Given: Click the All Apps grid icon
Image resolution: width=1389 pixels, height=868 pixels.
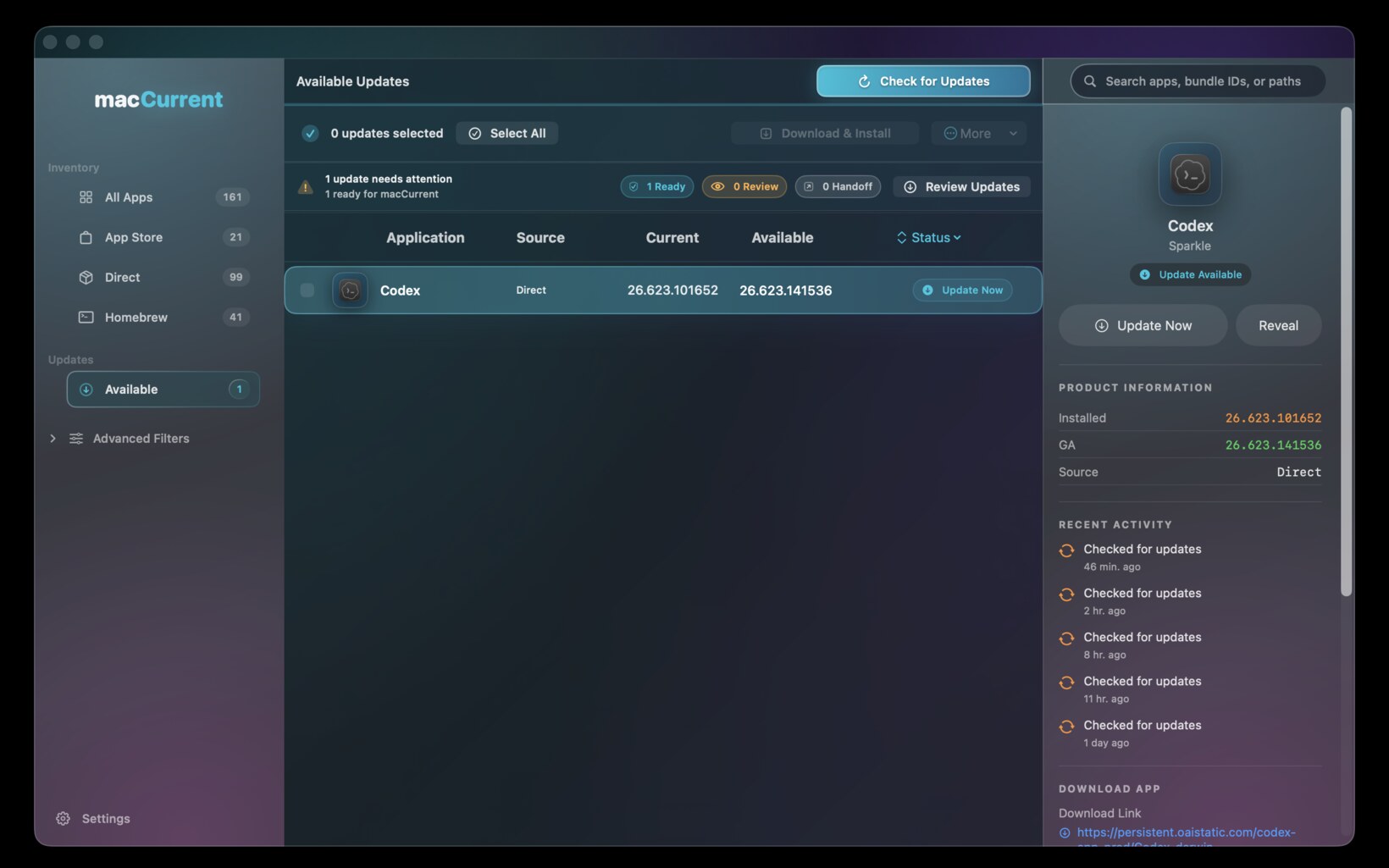Looking at the screenshot, I should (86, 197).
